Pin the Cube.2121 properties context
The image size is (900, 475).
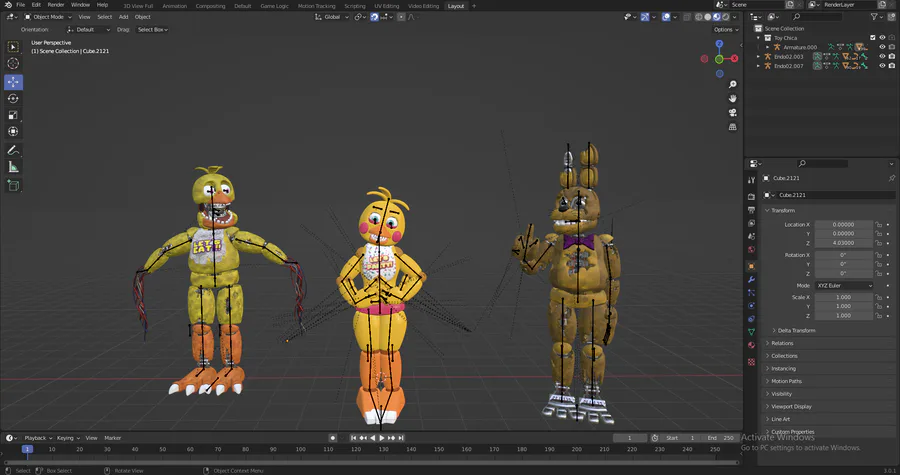pyautogui.click(x=891, y=178)
